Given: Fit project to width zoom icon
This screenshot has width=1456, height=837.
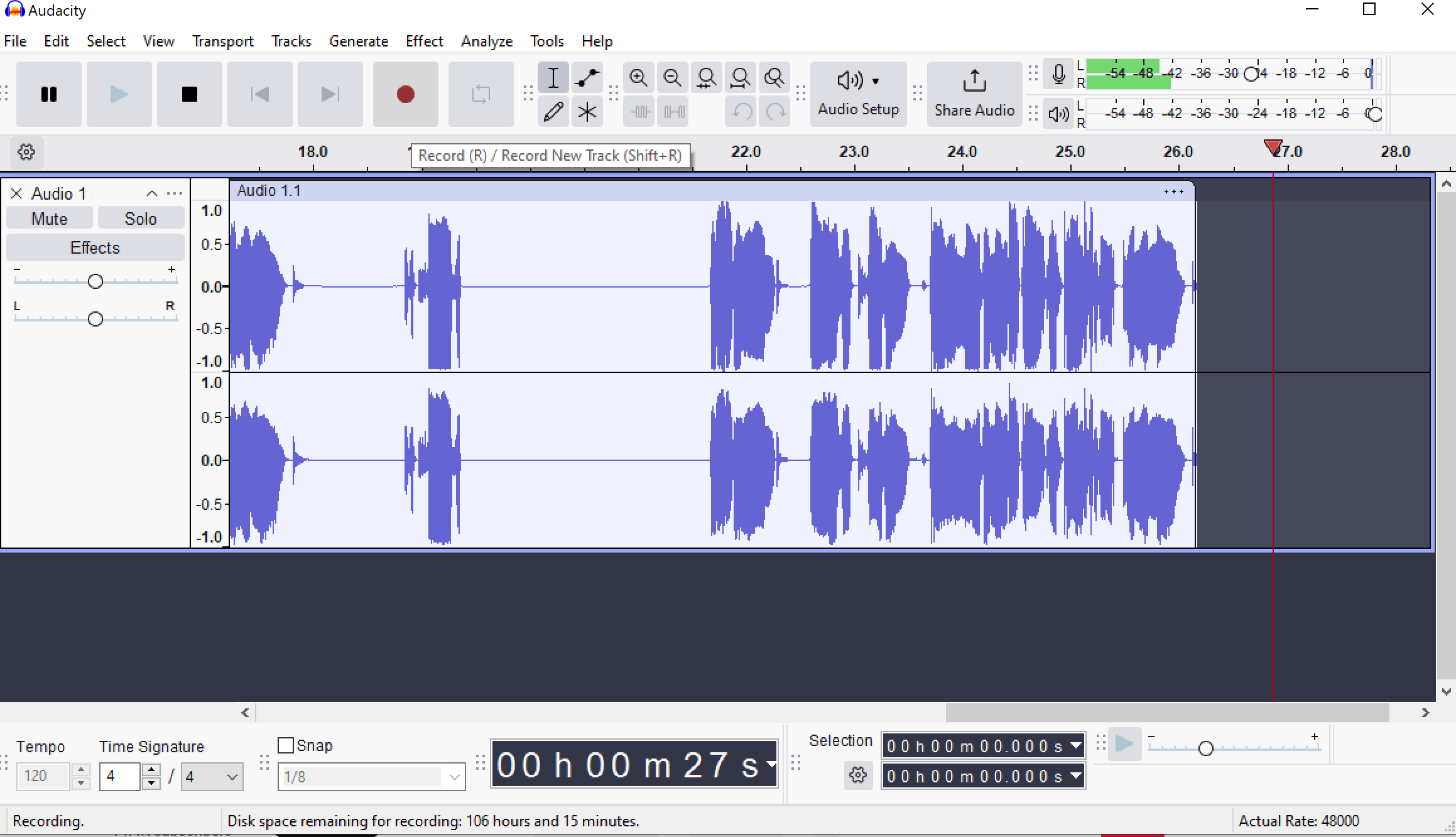Looking at the screenshot, I should click(x=741, y=78).
